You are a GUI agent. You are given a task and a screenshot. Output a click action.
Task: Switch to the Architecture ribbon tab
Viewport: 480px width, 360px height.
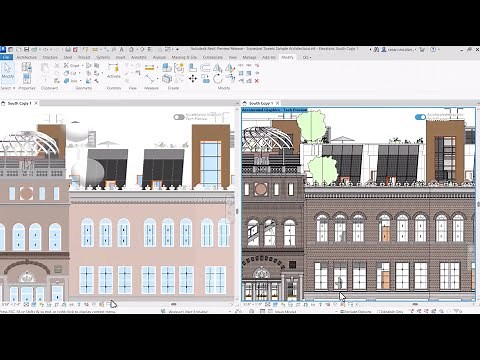[26, 57]
